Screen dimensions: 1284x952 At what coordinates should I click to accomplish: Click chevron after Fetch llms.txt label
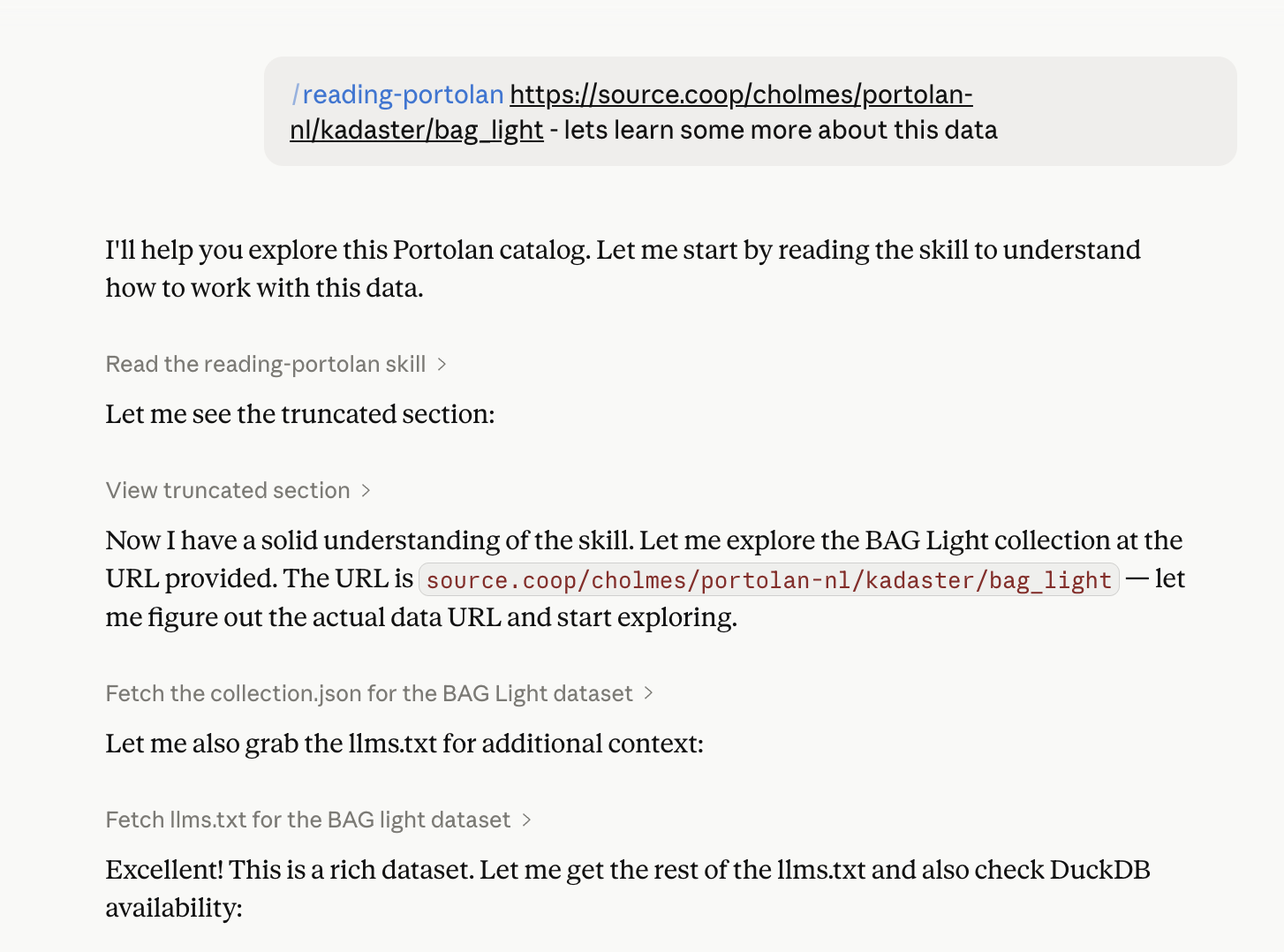click(x=526, y=820)
